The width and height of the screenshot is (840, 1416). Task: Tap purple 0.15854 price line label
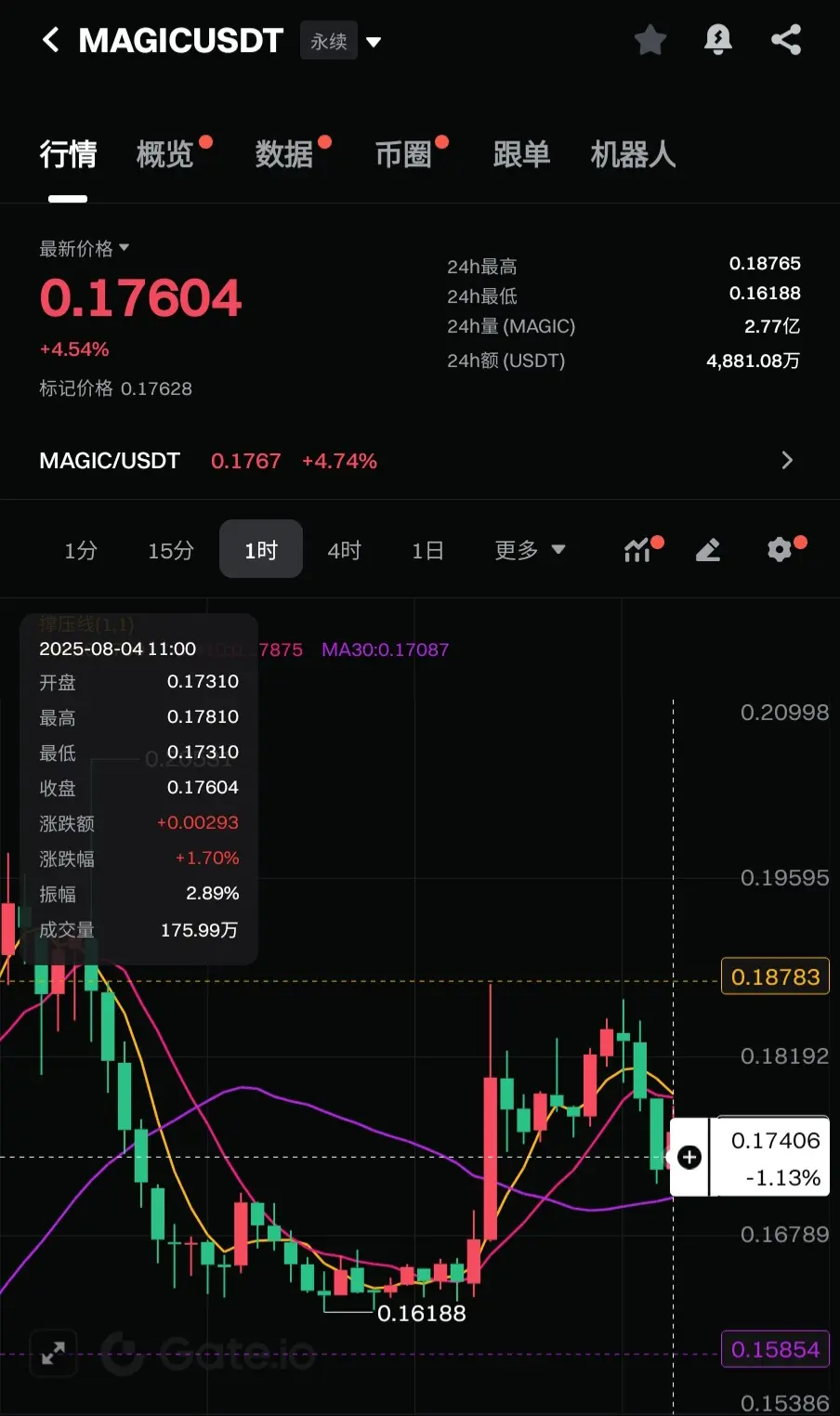775,1349
